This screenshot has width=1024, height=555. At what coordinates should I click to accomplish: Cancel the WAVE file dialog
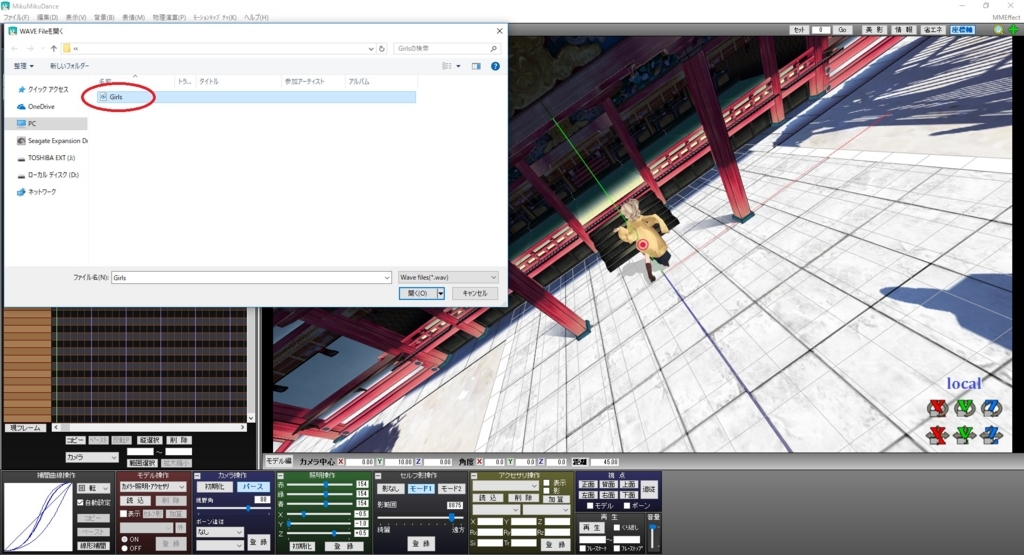[x=475, y=293]
